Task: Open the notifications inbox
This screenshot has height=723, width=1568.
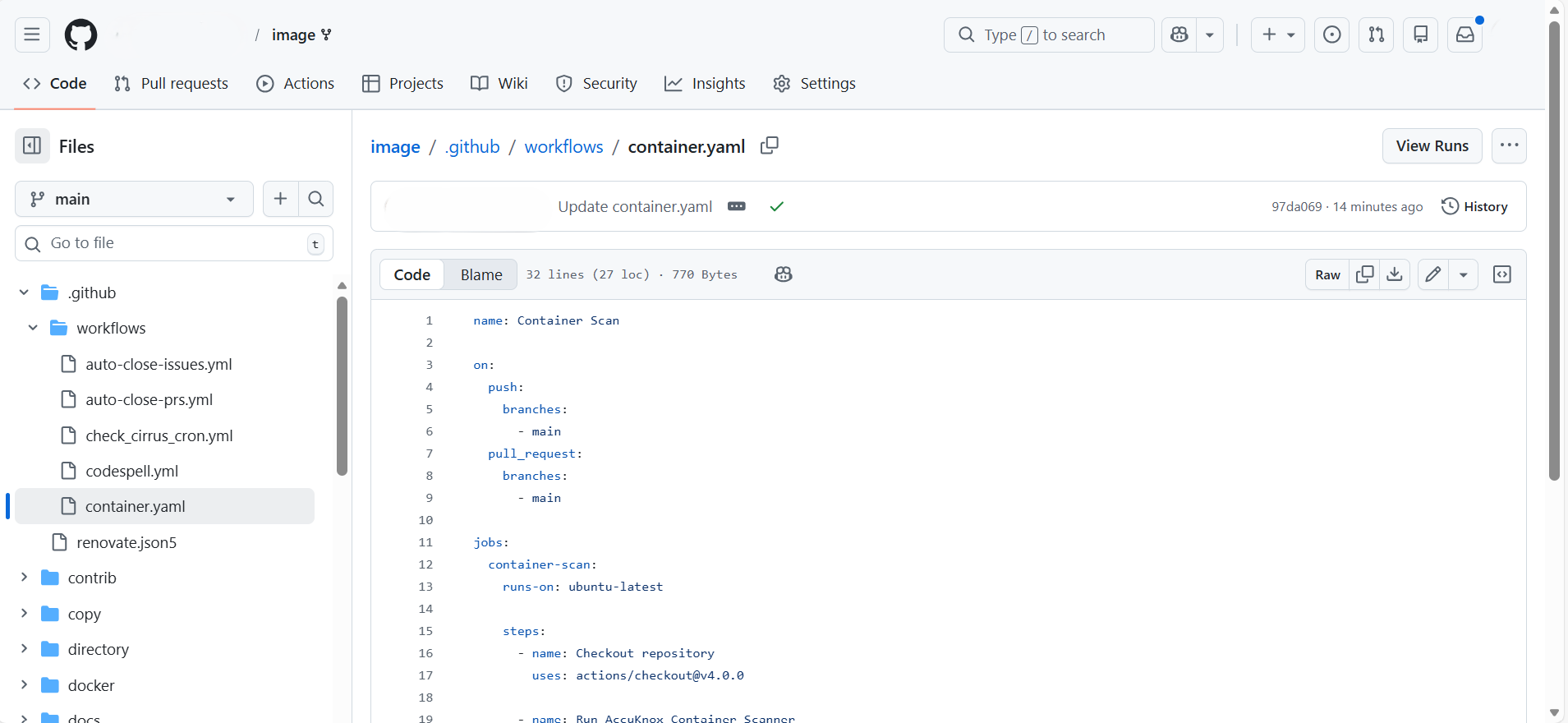Action: 1465,35
